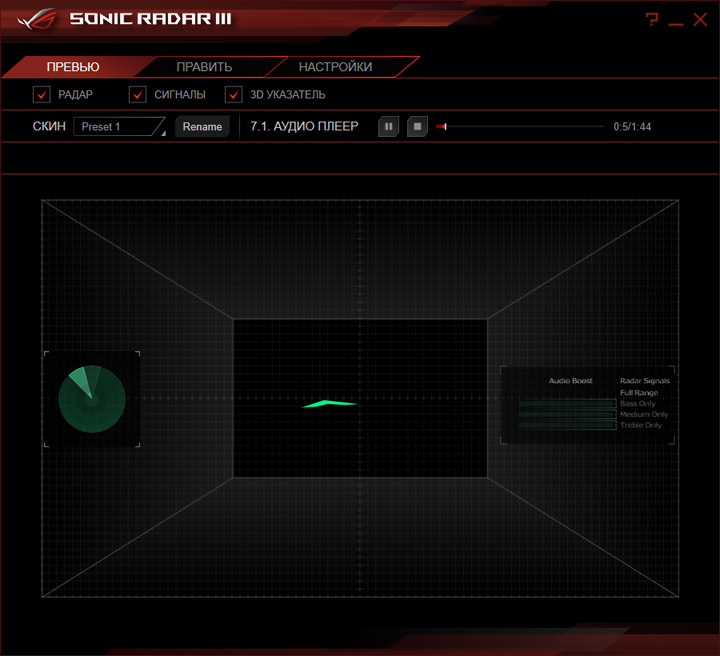Click the 0:5/1:44 playback time
Image resolution: width=720 pixels, height=656 pixels.
pyautogui.click(x=632, y=127)
